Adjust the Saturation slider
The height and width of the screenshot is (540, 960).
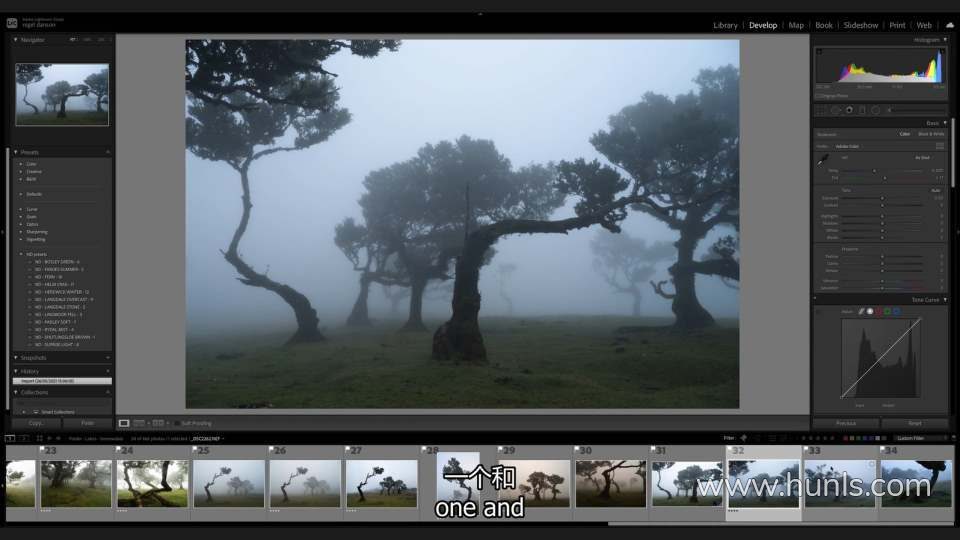coord(882,288)
